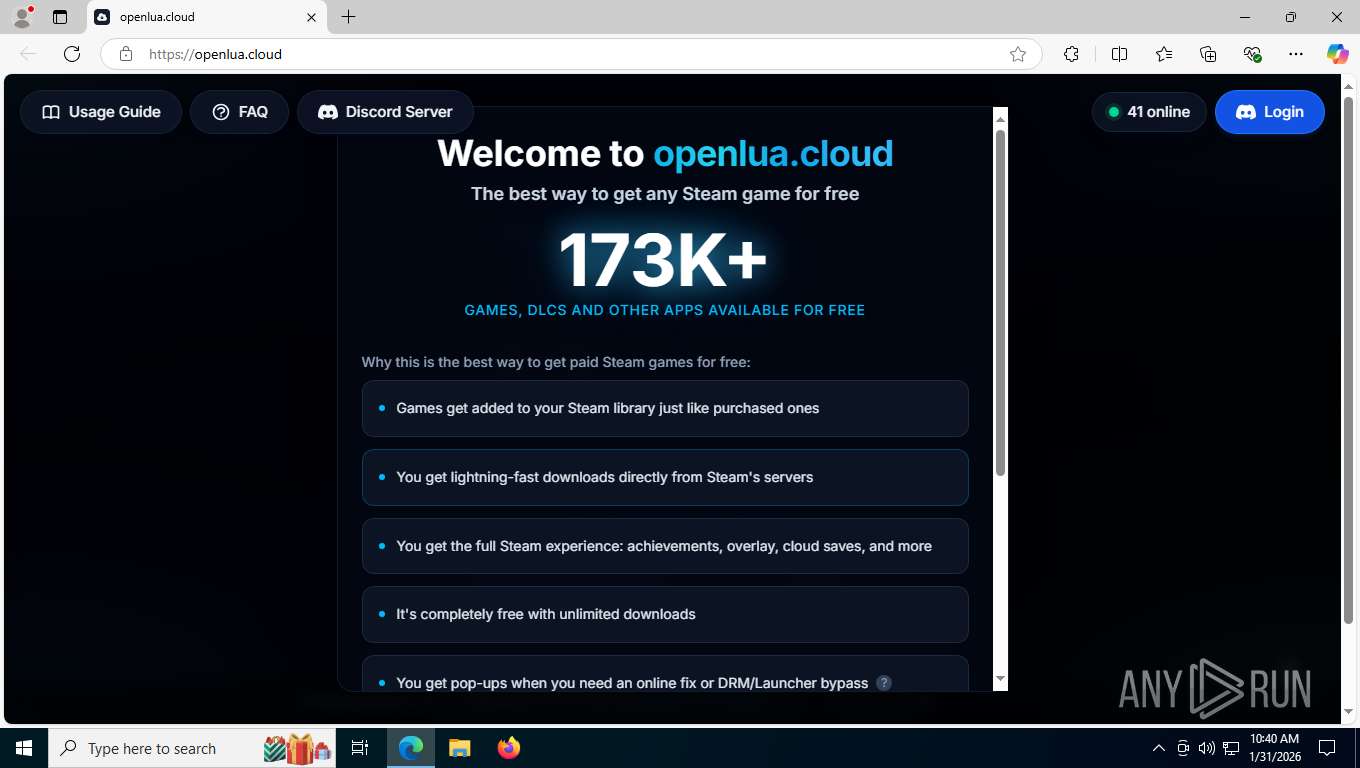1360x768 pixels.
Task: Click the welcome panel scrollbar thumb
Action: pos(1000,303)
